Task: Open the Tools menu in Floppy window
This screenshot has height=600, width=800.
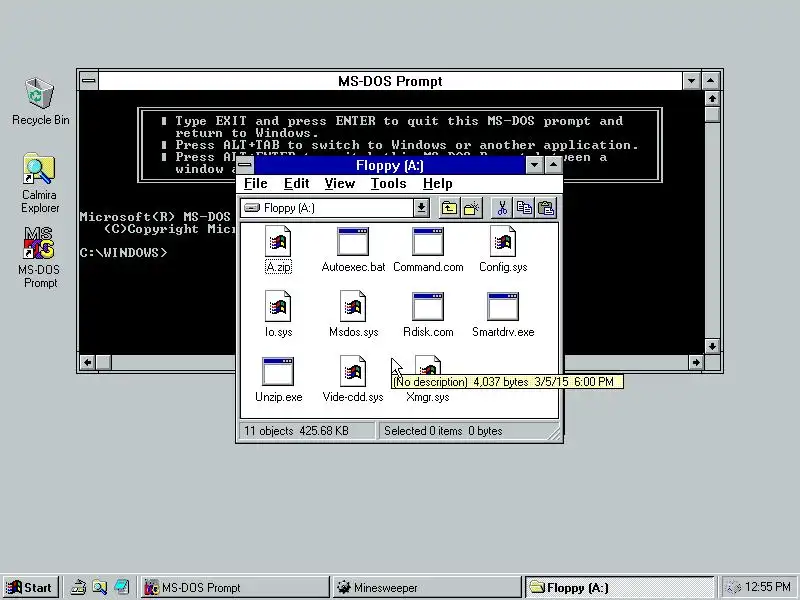Action: click(388, 184)
